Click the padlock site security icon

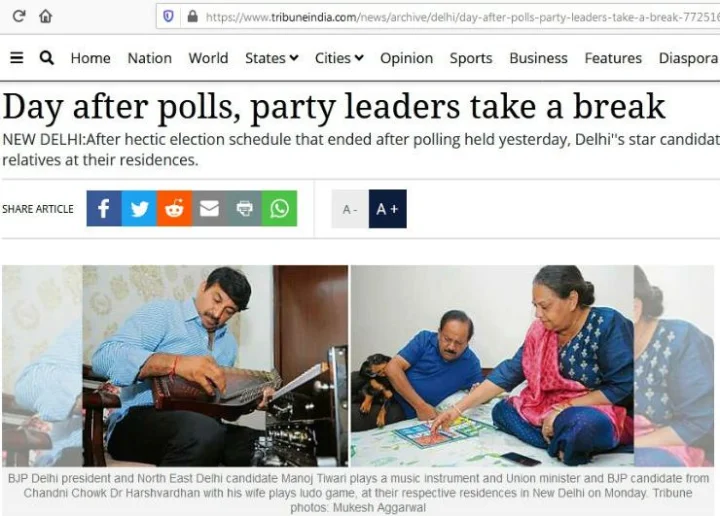(193, 17)
